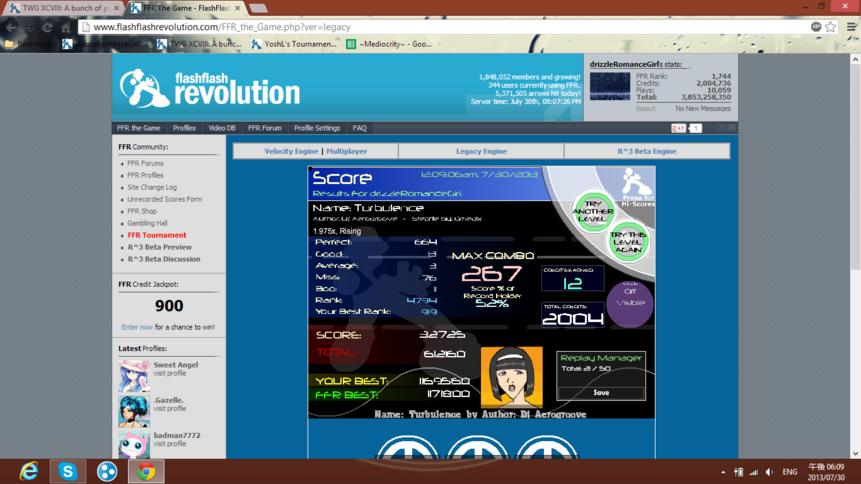The image size is (861, 484).
Task: Click the logout link in stats panel
Action: pyautogui.click(x=645, y=109)
